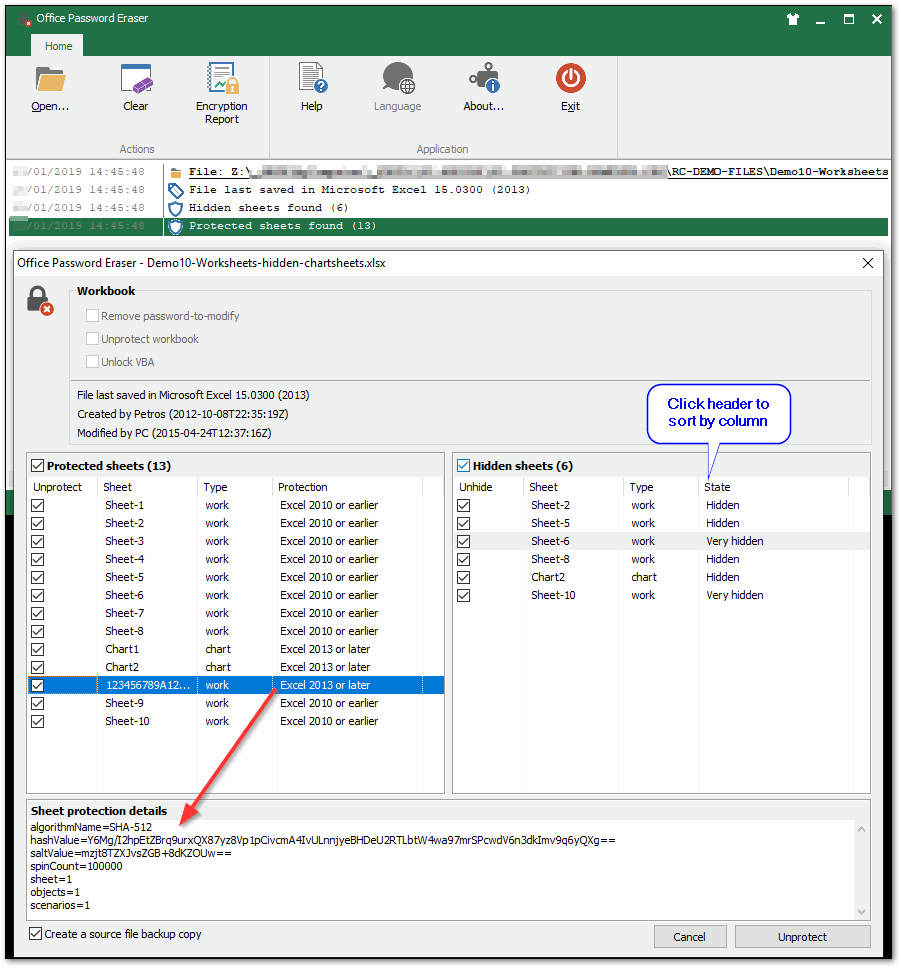Click the folder icon beside File path log
901x968 pixels.
tap(176, 172)
